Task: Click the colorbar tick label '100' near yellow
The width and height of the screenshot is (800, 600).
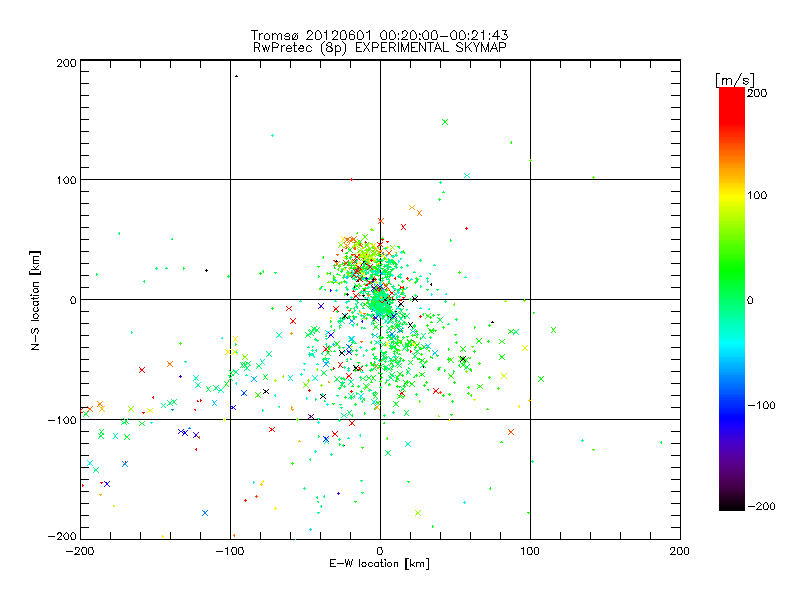Action: (757, 195)
